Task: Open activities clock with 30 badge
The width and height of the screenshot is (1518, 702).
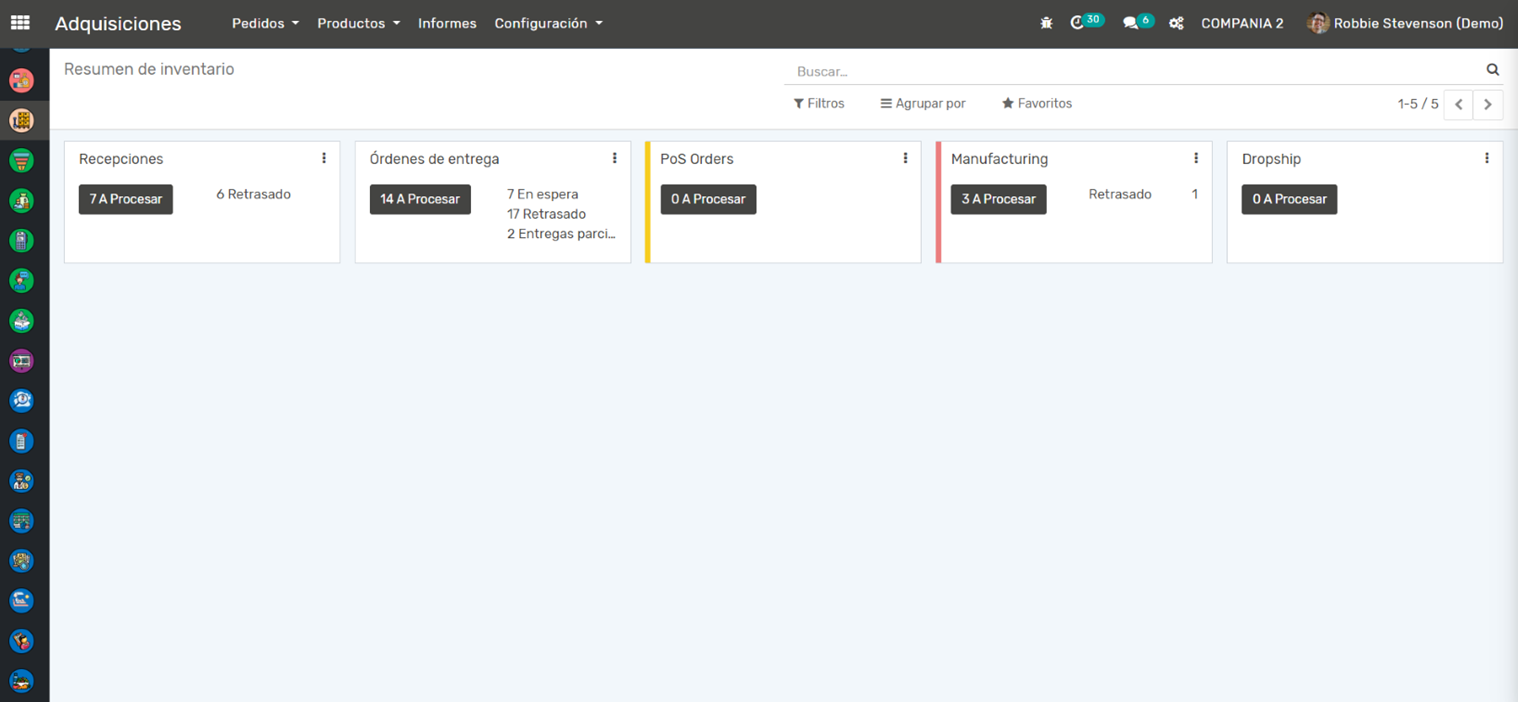Action: (1078, 23)
